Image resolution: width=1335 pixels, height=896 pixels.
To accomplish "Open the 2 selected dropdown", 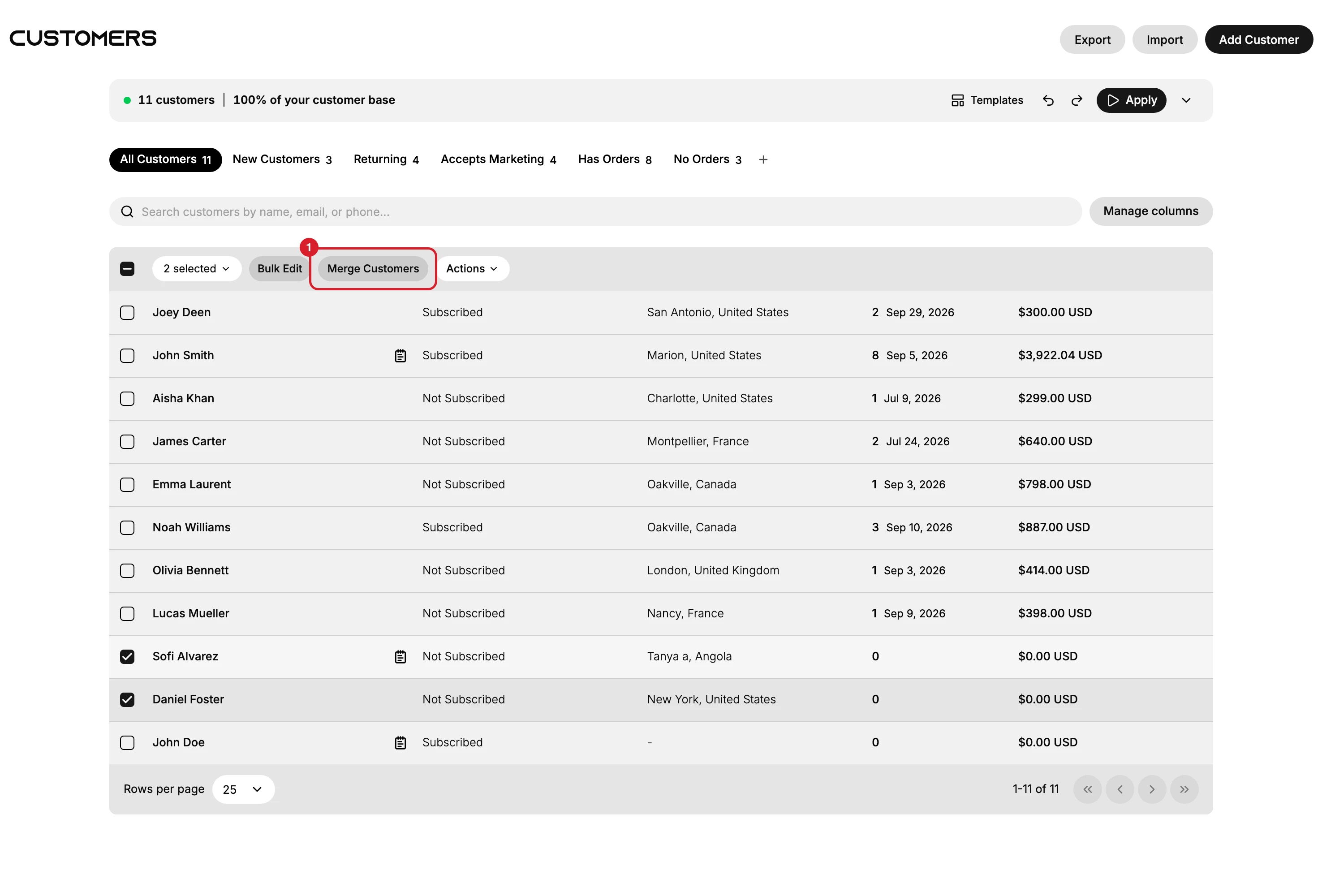I will pos(197,268).
